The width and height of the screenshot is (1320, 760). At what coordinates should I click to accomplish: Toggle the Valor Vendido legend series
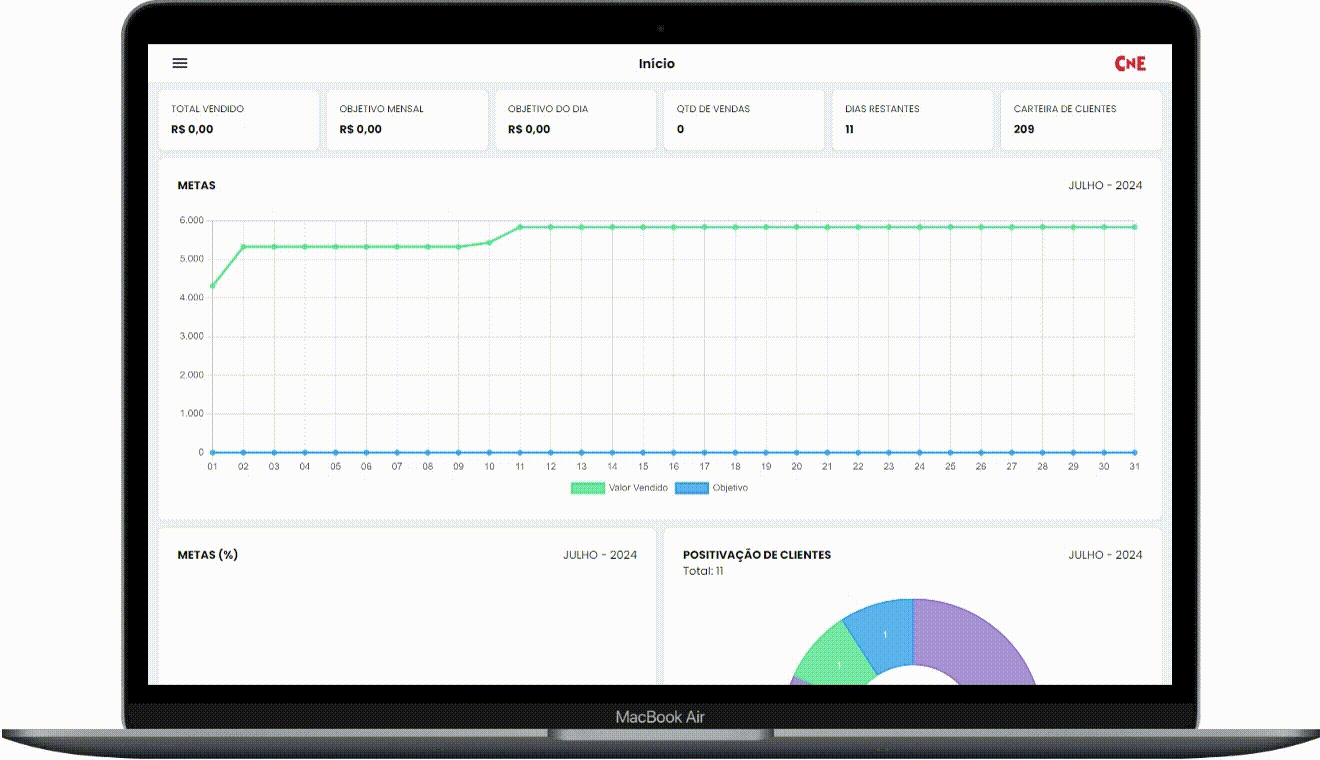click(638, 488)
